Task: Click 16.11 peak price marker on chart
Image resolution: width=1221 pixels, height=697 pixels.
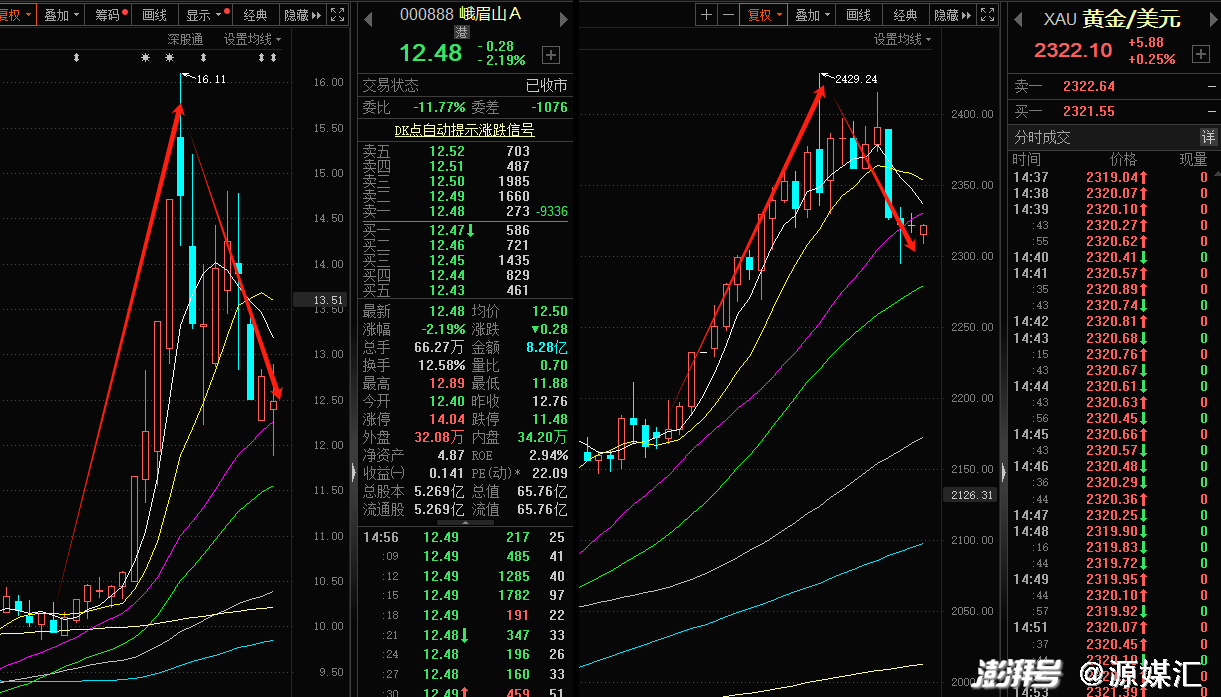Action: point(211,79)
